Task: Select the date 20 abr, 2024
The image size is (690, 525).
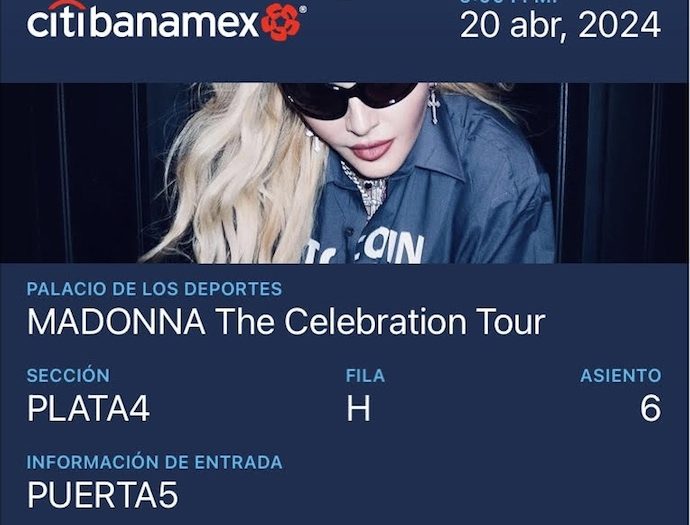Action: pos(560,26)
